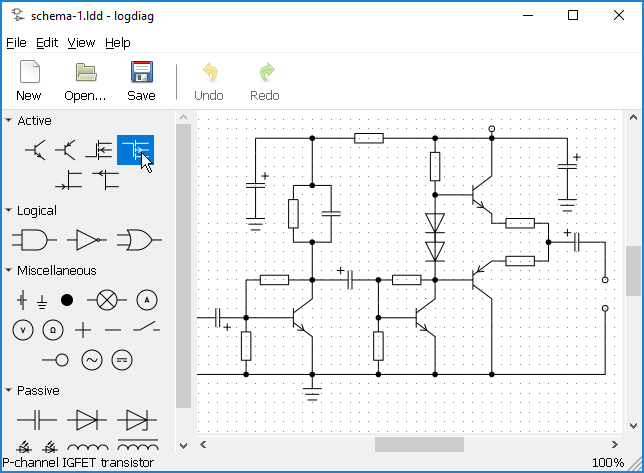The image size is (644, 473).
Task: Choose the voltmeter symbol
Action: [x=23, y=329]
